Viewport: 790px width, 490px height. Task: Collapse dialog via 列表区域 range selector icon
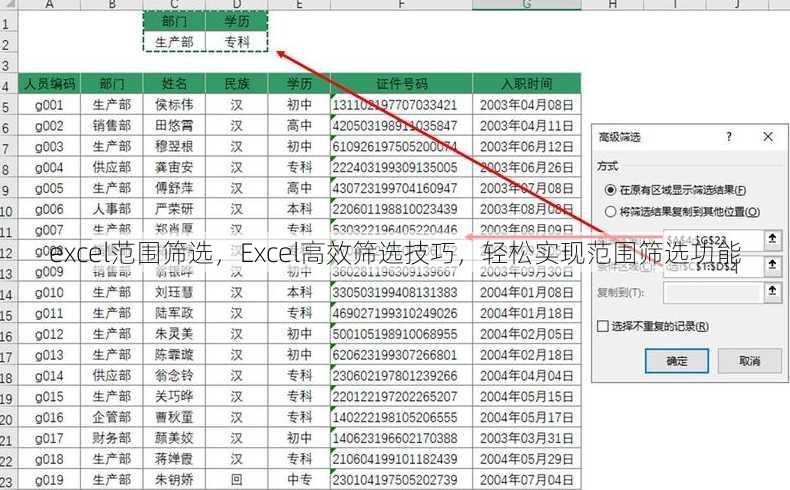(x=772, y=239)
